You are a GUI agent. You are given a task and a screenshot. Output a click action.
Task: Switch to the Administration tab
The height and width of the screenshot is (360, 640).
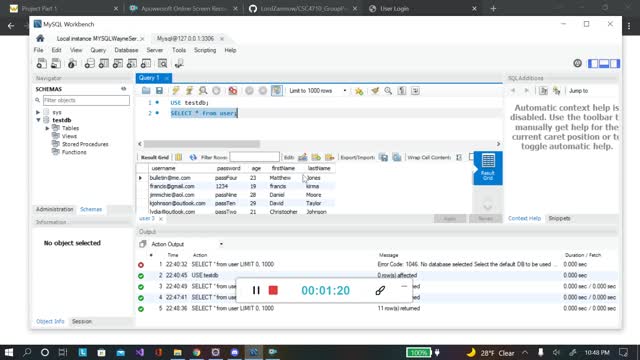[54, 209]
